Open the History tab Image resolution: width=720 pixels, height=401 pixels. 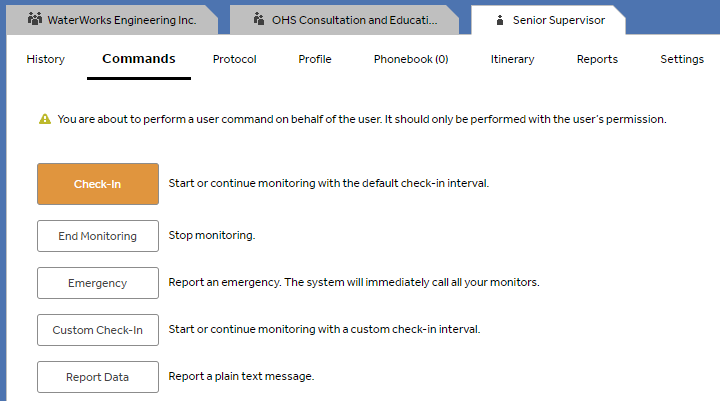(45, 59)
